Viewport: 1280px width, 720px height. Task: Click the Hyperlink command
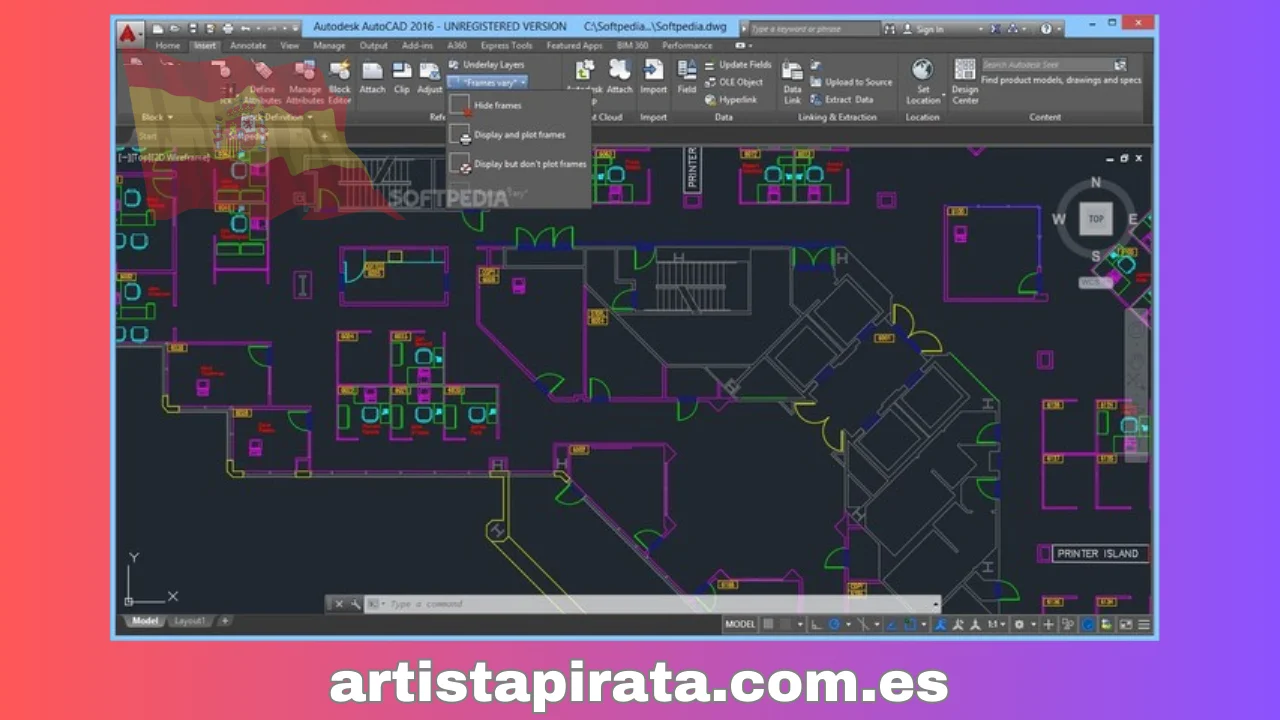[x=731, y=100]
